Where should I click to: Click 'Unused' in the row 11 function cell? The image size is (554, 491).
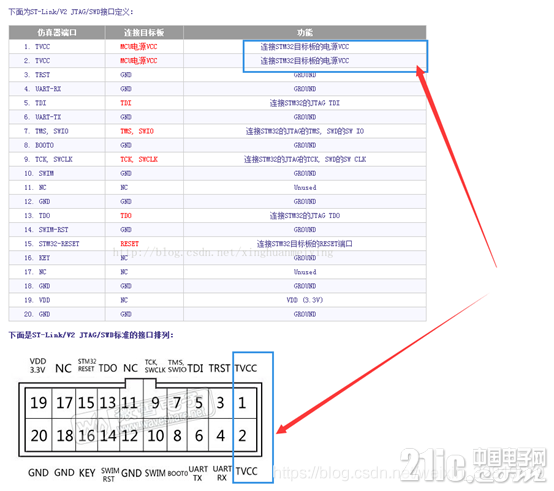[305, 188]
